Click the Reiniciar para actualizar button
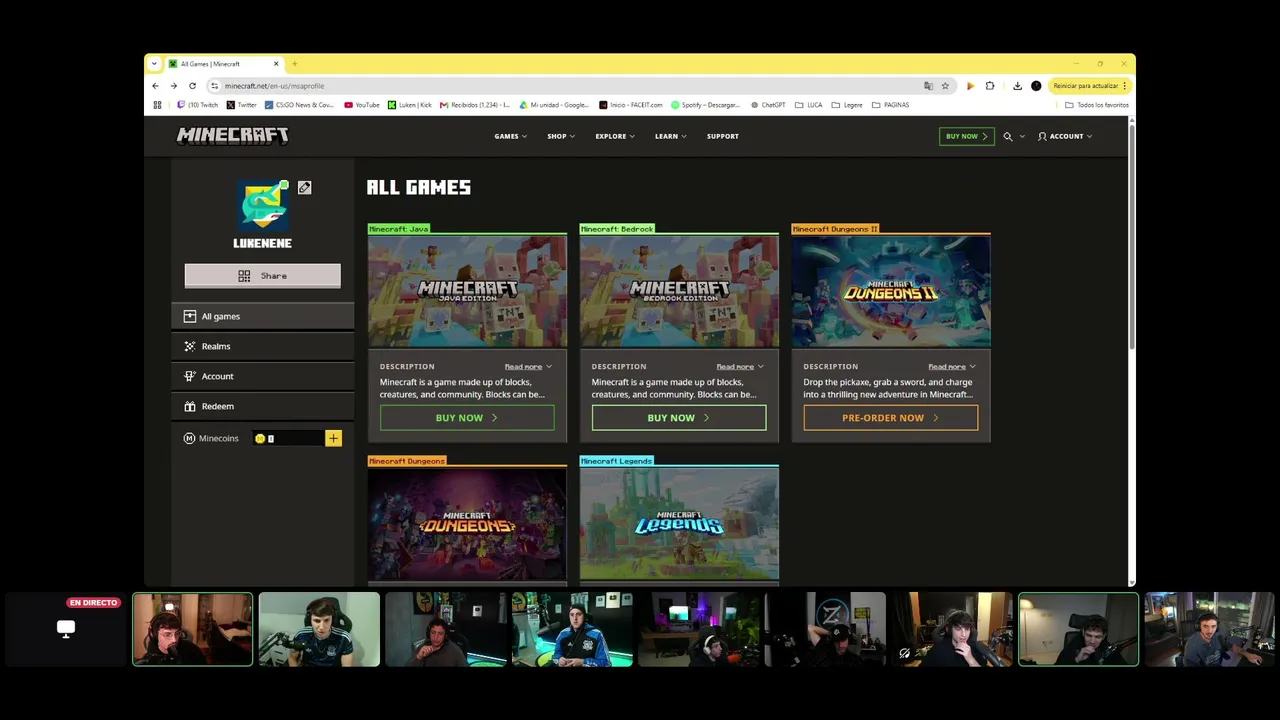The image size is (1280, 720). point(1090,86)
